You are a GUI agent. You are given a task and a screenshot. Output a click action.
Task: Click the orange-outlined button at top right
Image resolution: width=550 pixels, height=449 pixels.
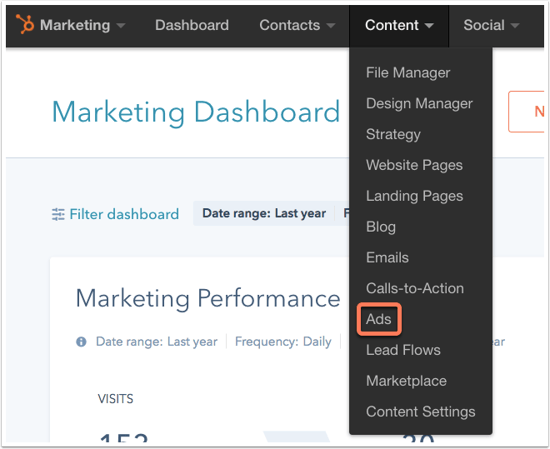click(x=526, y=112)
